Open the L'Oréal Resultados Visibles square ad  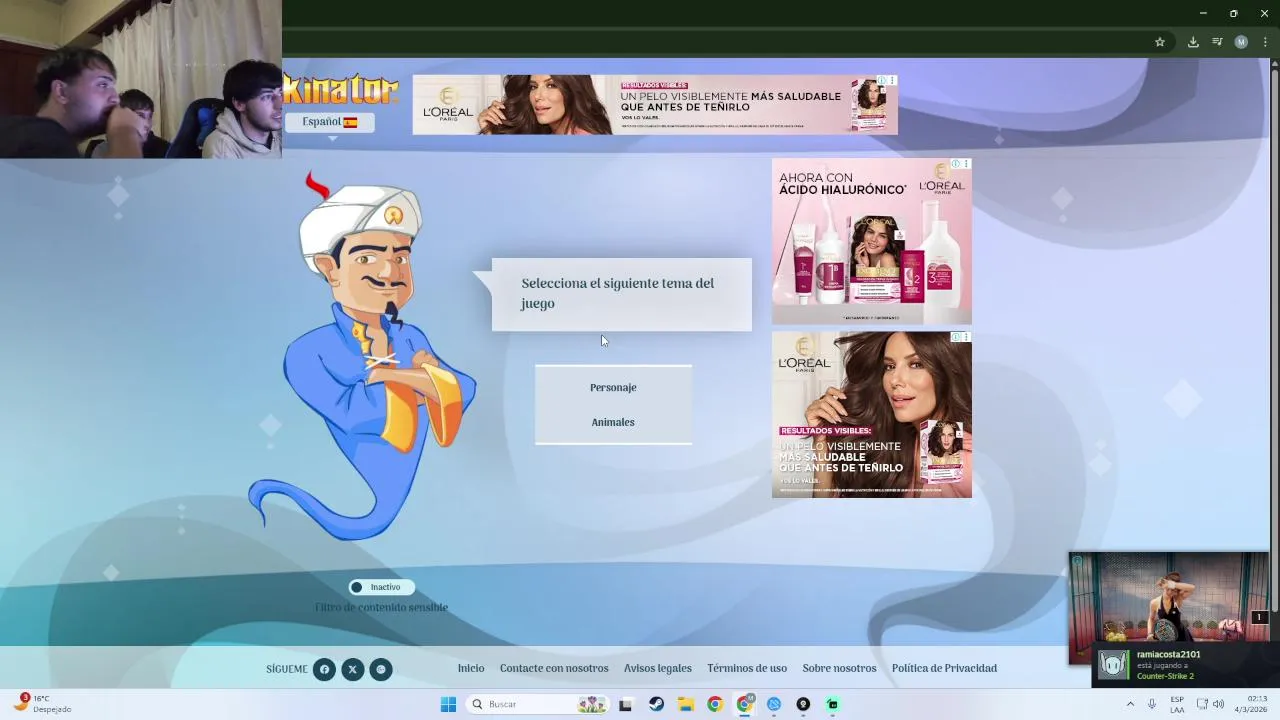click(872, 414)
